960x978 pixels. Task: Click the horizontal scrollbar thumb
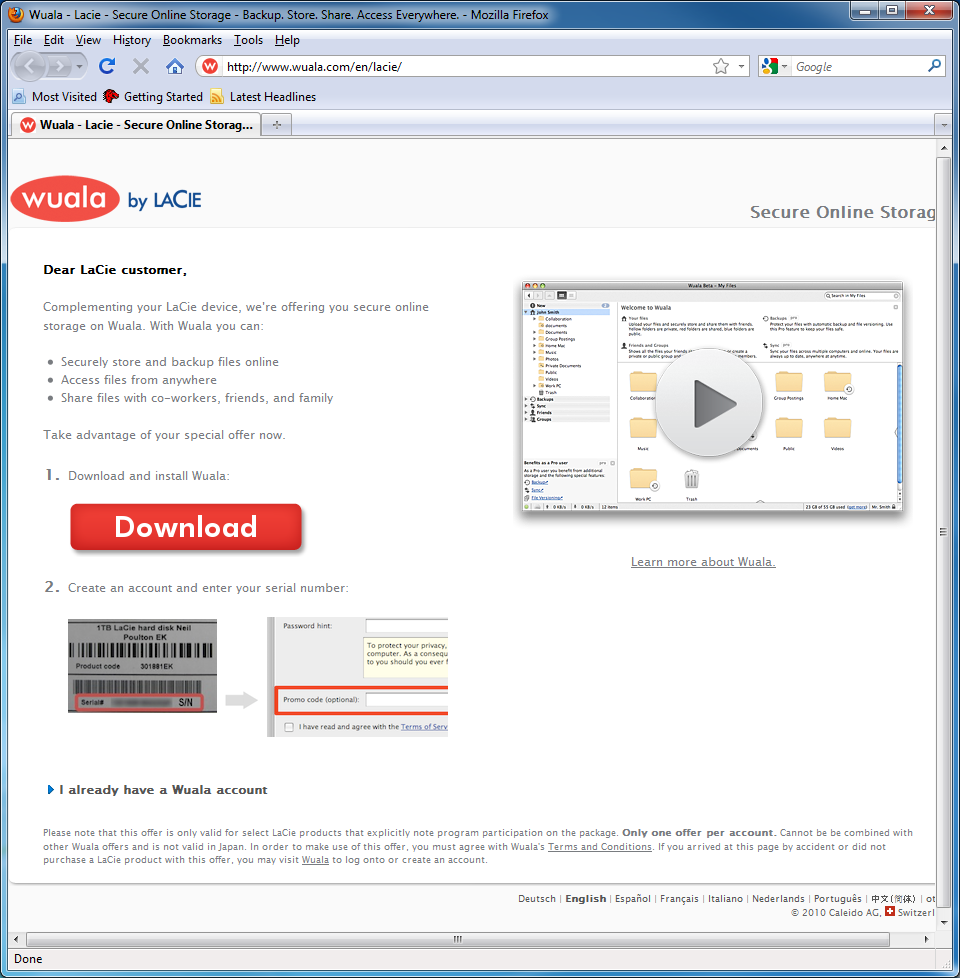(458, 939)
